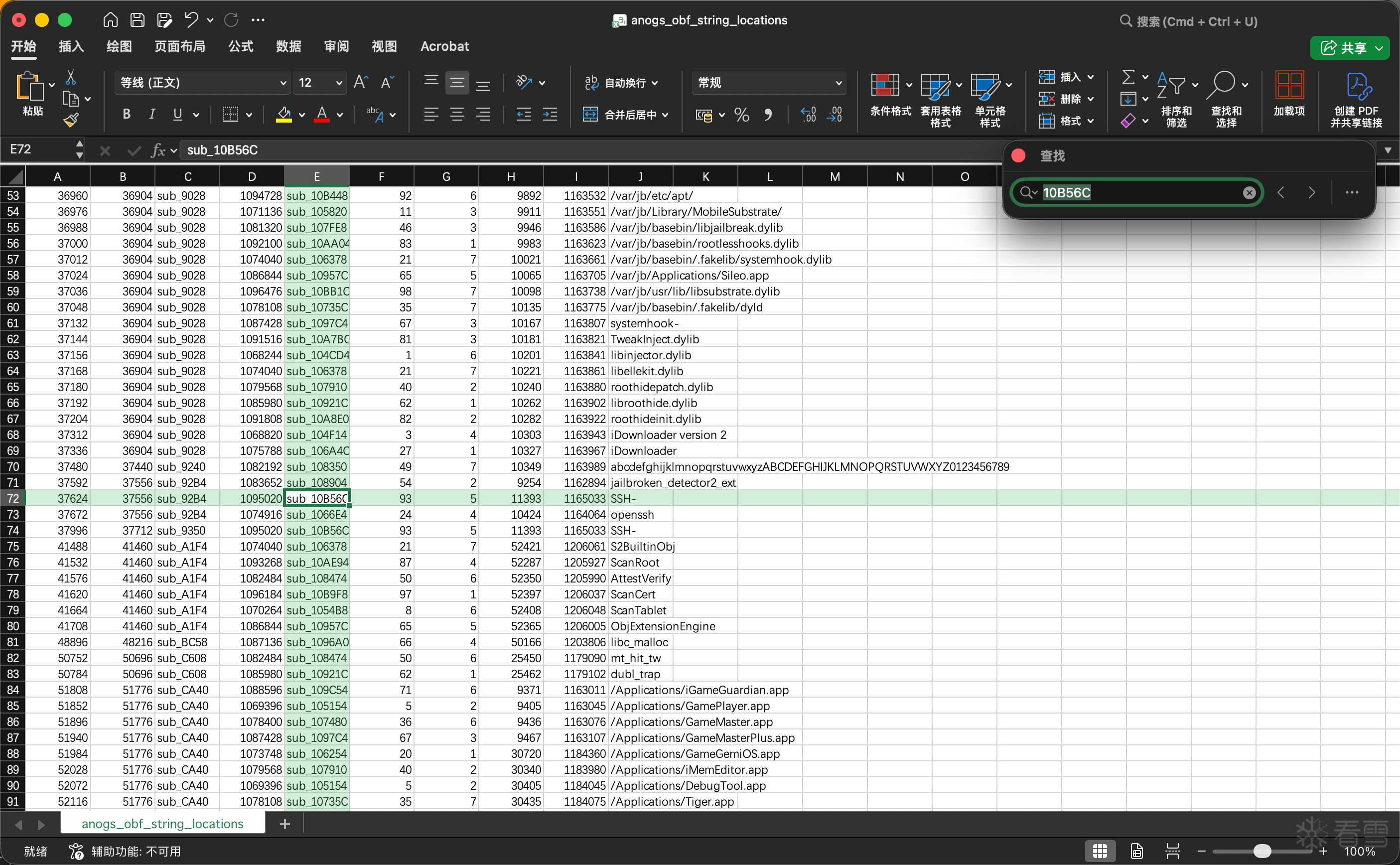Click find and select (查找和选择) button

pyautogui.click(x=1226, y=100)
